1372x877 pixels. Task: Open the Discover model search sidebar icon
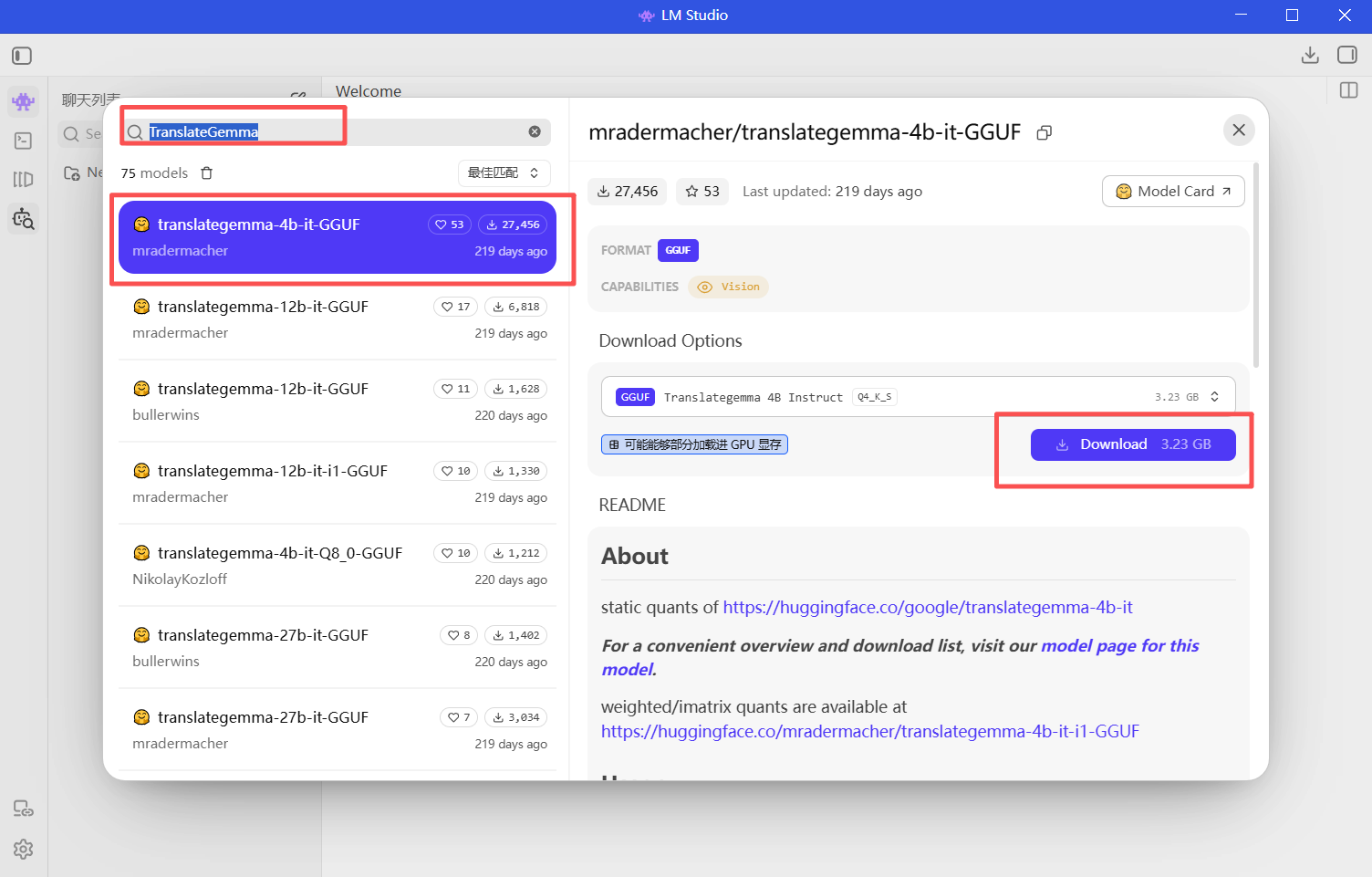(x=24, y=219)
